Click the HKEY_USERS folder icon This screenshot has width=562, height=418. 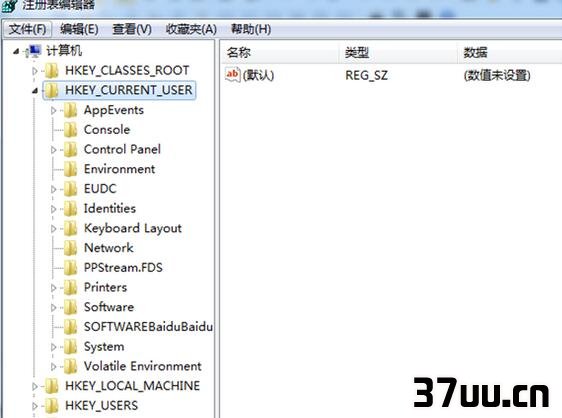[52, 406]
